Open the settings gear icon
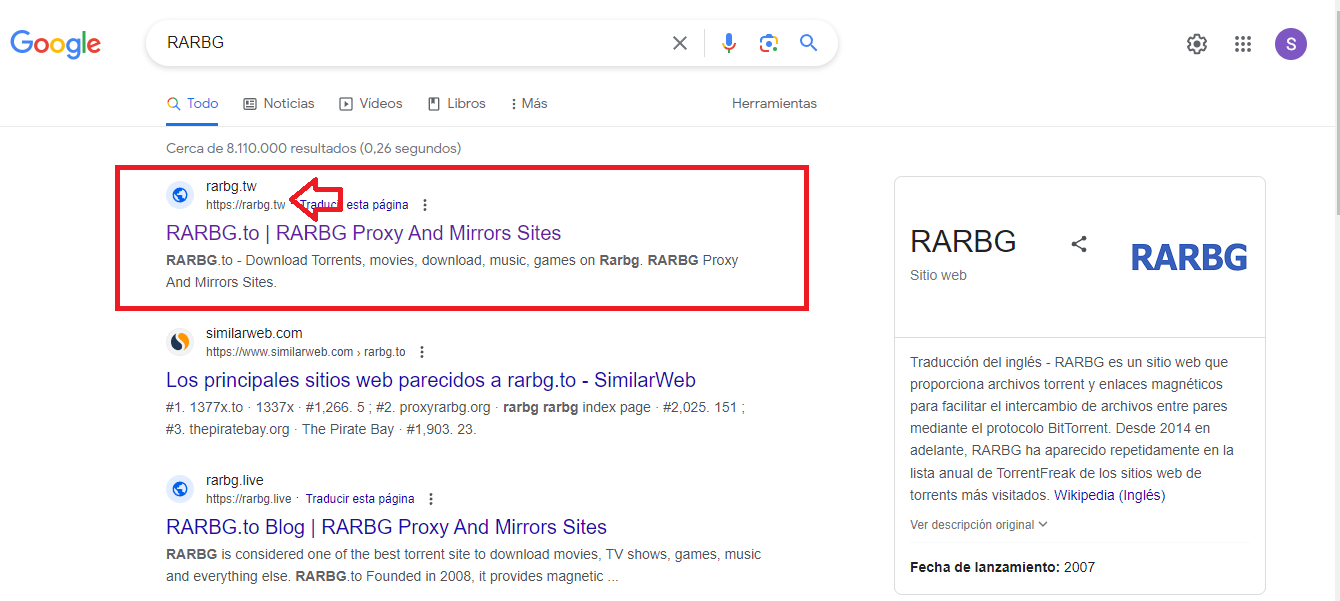 [x=1197, y=44]
